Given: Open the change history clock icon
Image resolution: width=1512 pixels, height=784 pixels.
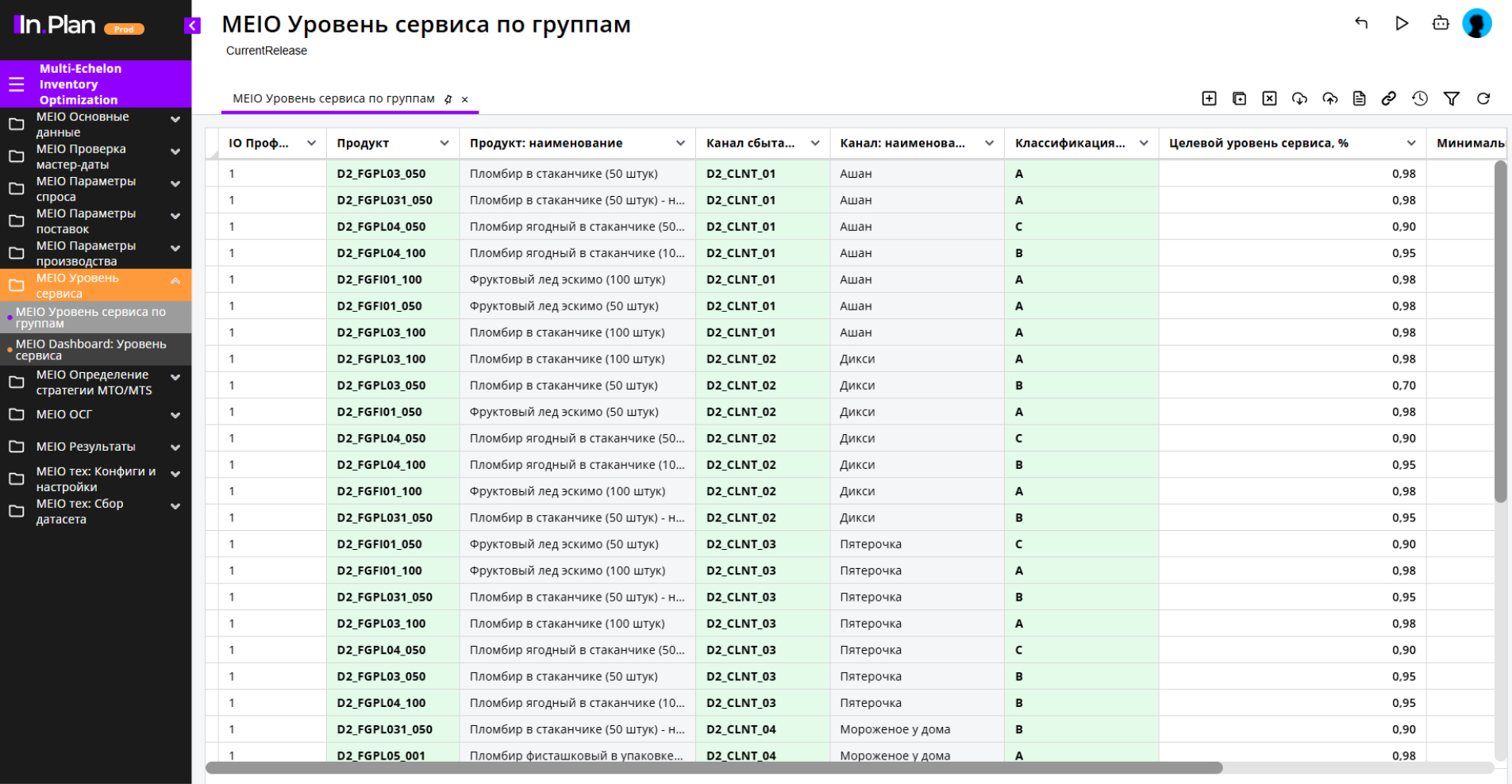Looking at the screenshot, I should (1420, 98).
